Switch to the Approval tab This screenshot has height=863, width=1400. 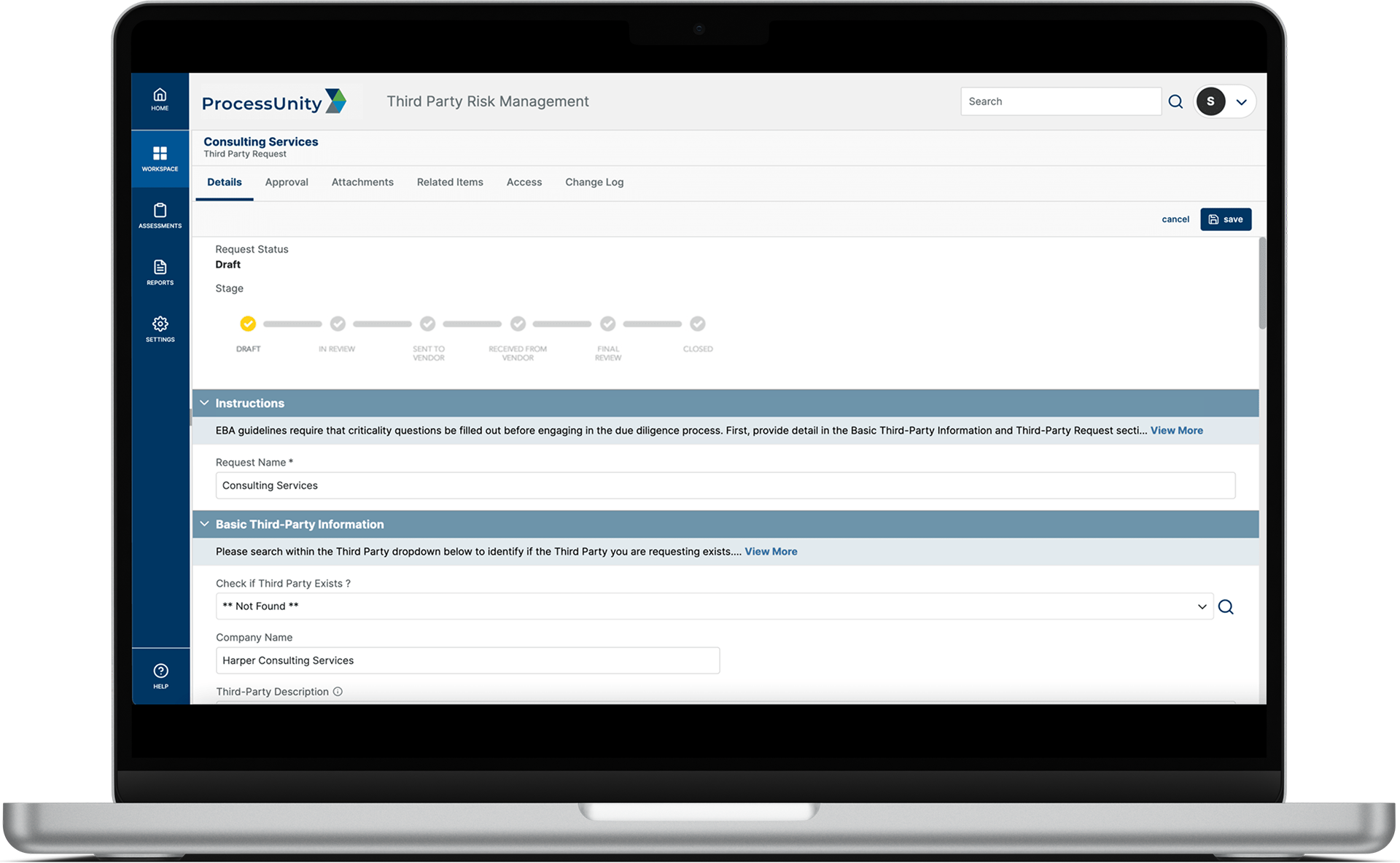point(286,181)
